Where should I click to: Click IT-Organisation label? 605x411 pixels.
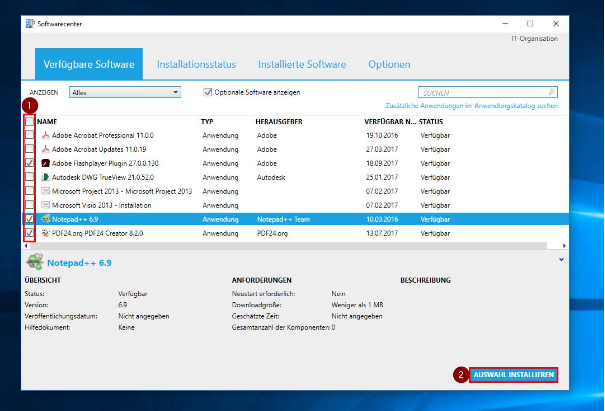[x=534, y=39]
